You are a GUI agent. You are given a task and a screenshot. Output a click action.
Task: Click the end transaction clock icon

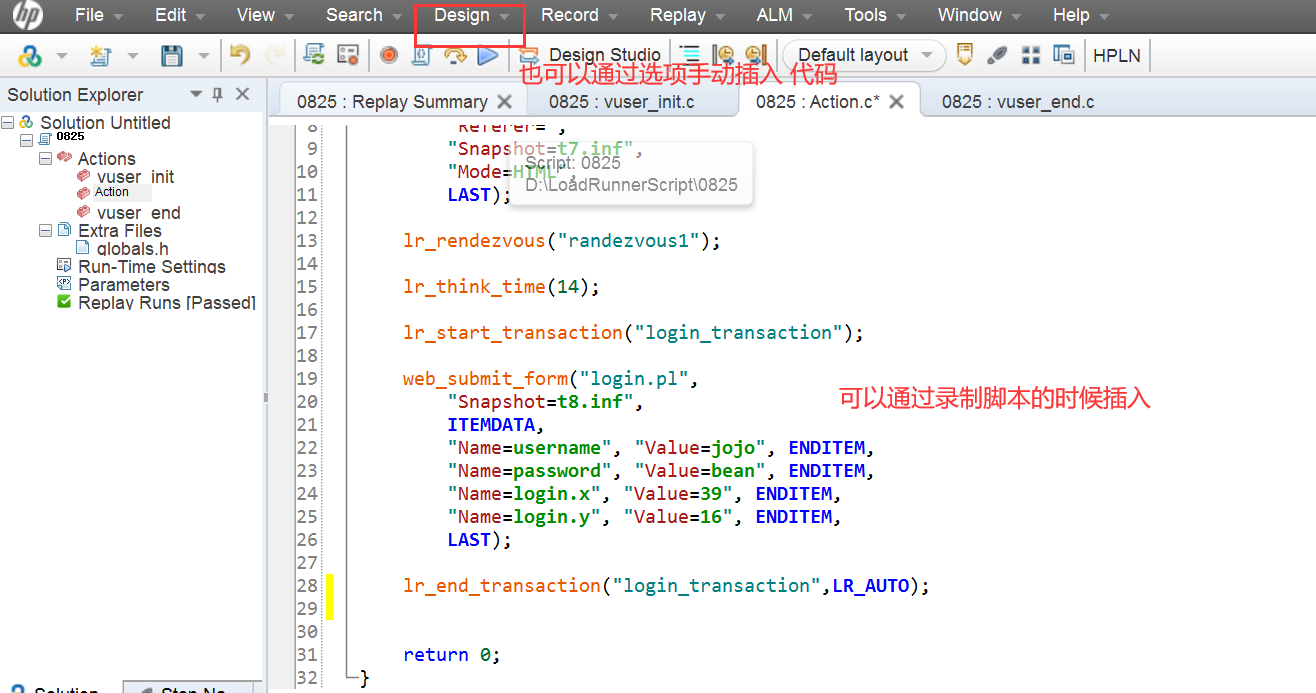pos(755,55)
